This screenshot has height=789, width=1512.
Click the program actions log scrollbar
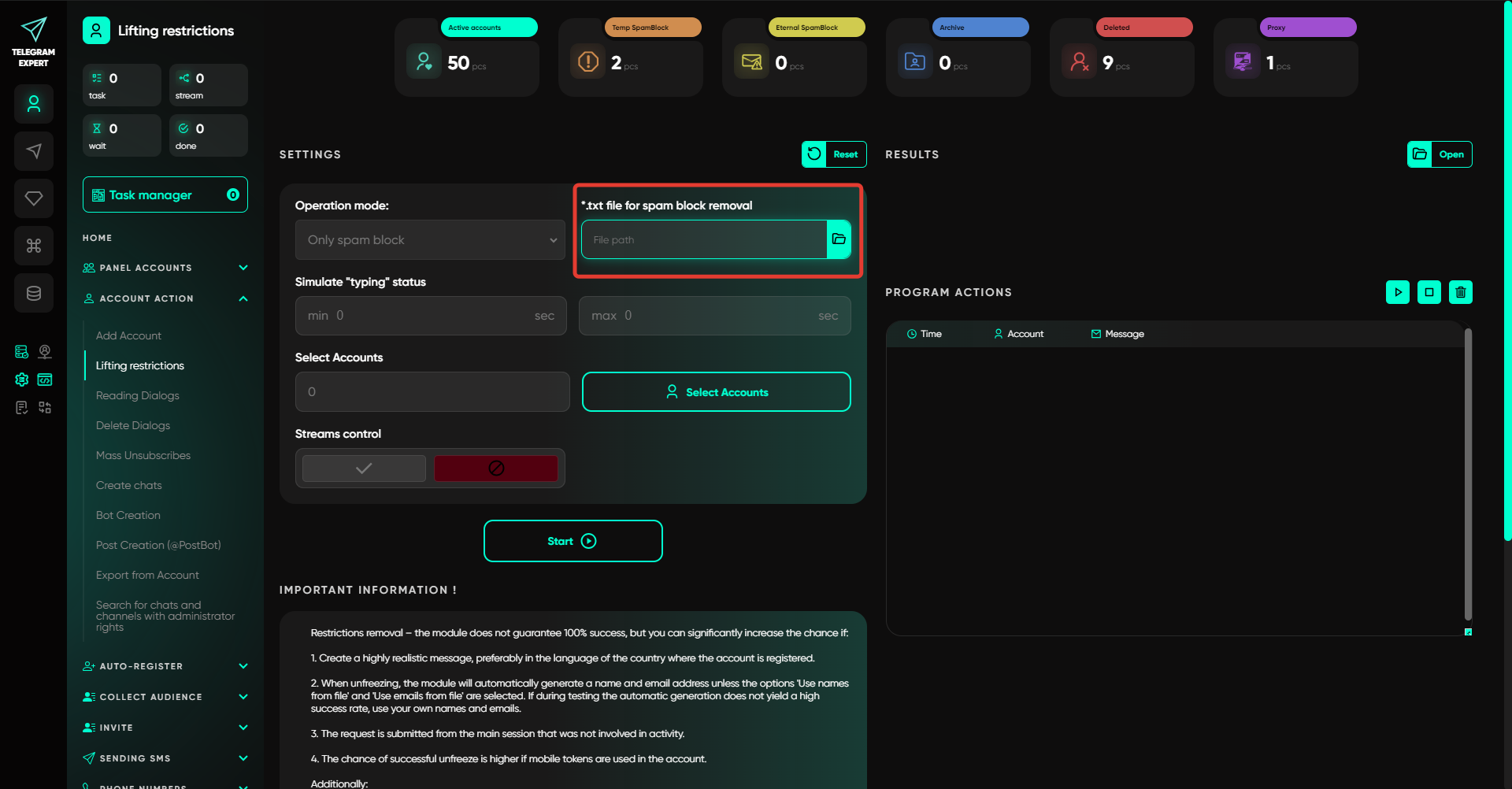pos(1468,474)
